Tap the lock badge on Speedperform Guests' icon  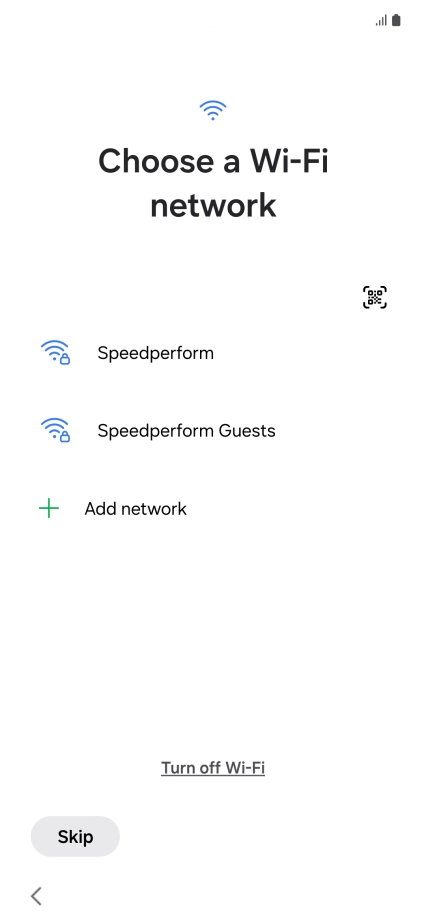[65, 436]
